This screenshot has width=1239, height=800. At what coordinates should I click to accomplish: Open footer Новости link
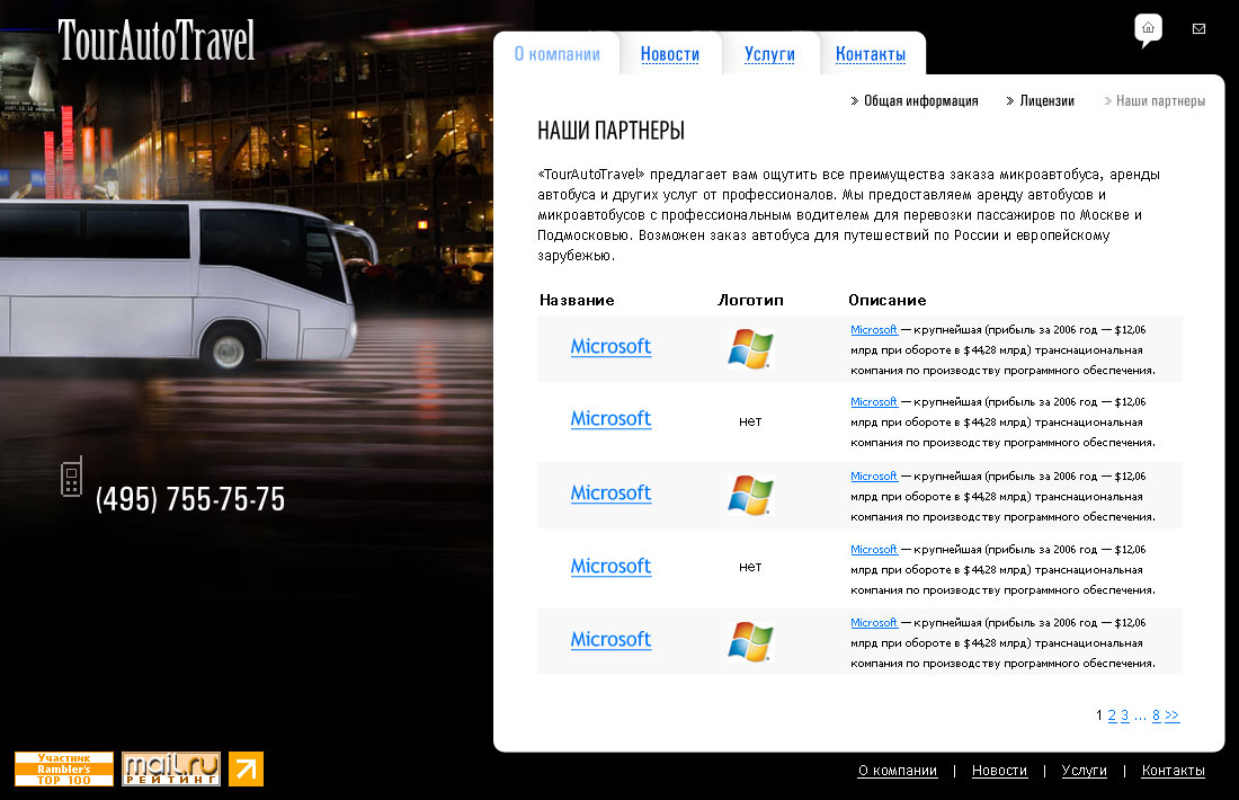click(1000, 771)
